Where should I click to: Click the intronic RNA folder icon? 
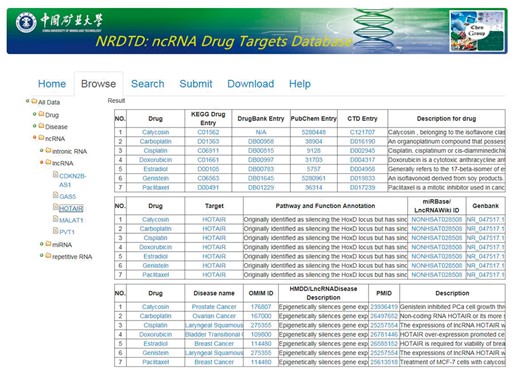48,150
